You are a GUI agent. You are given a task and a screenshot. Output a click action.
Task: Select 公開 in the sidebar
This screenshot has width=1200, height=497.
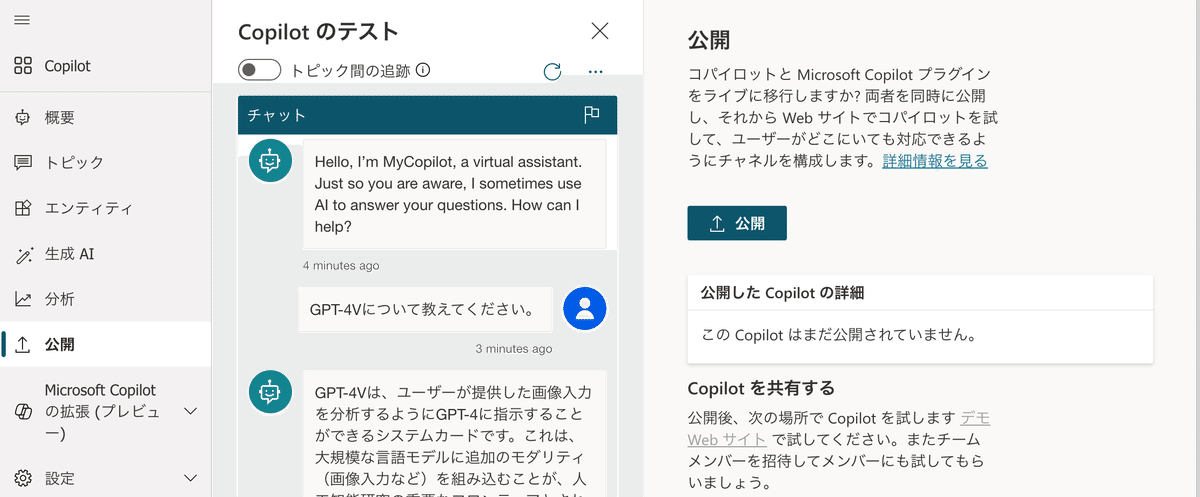tap(105, 344)
